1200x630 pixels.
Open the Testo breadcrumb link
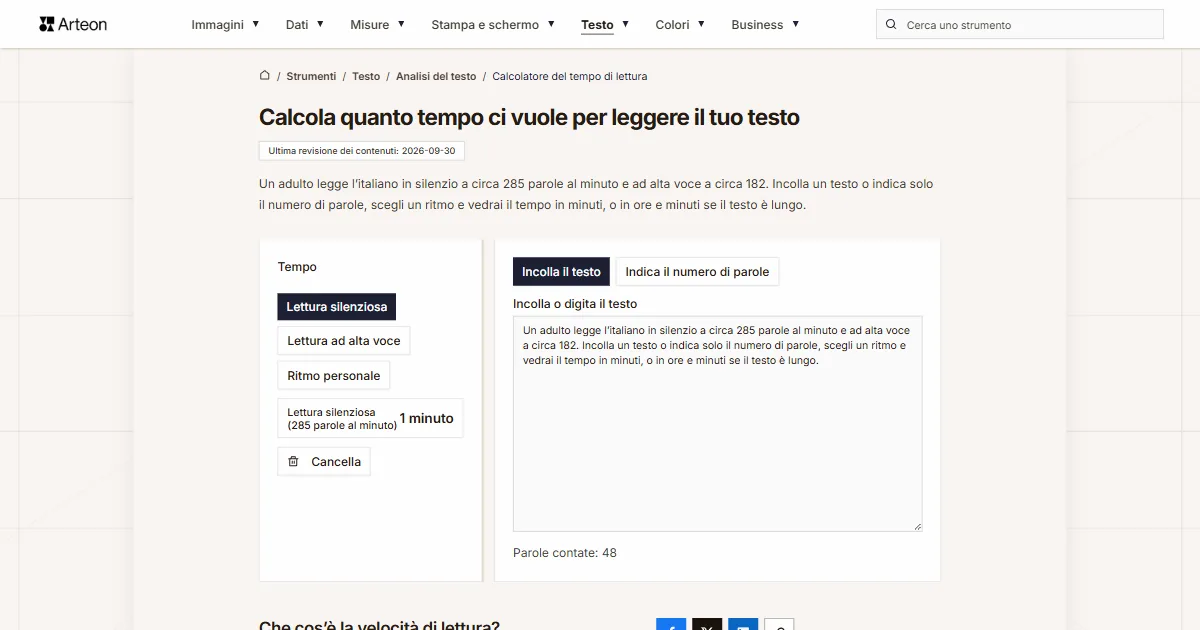click(x=366, y=76)
